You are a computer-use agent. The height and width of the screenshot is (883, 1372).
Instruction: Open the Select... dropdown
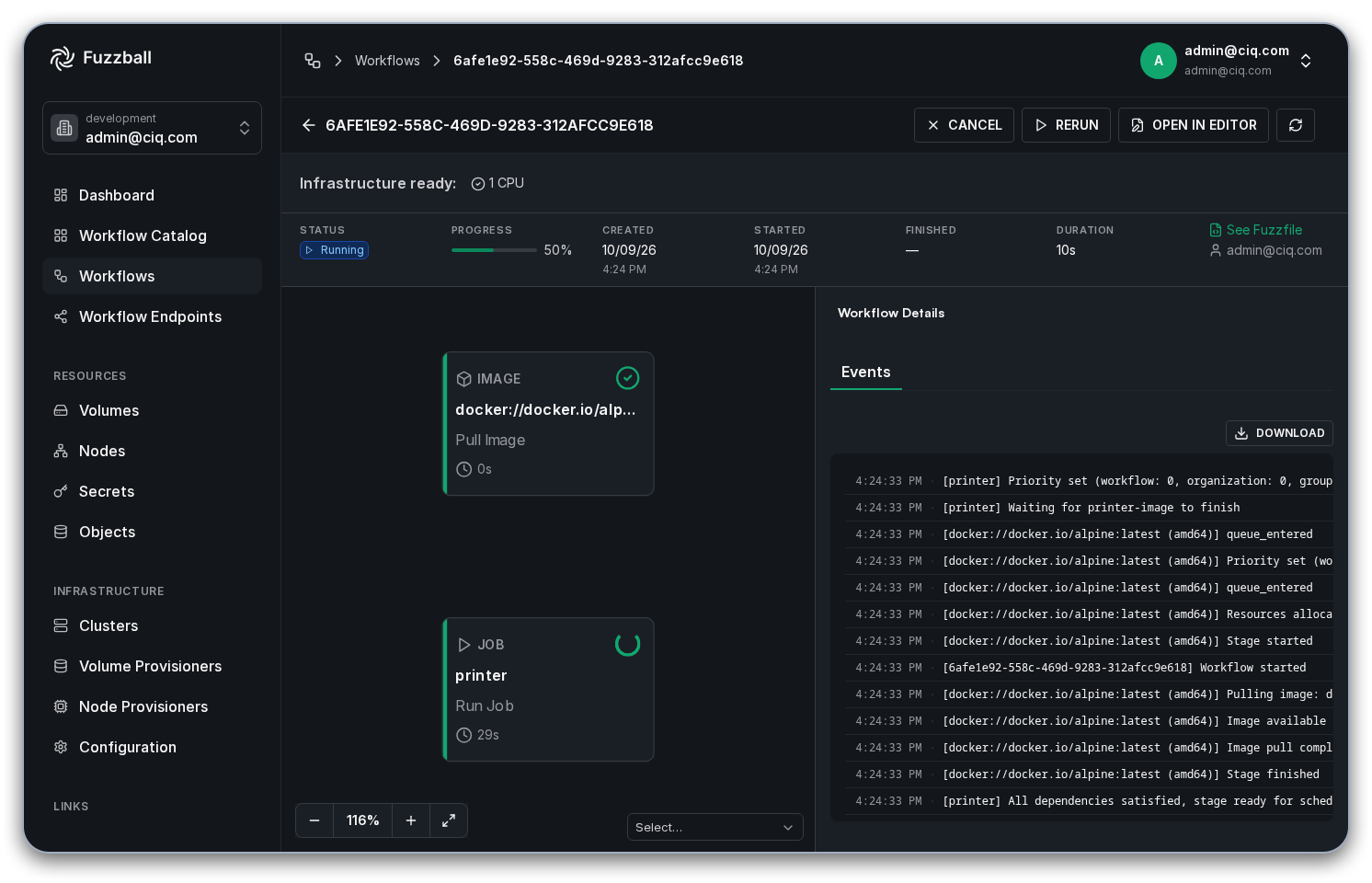click(x=715, y=827)
